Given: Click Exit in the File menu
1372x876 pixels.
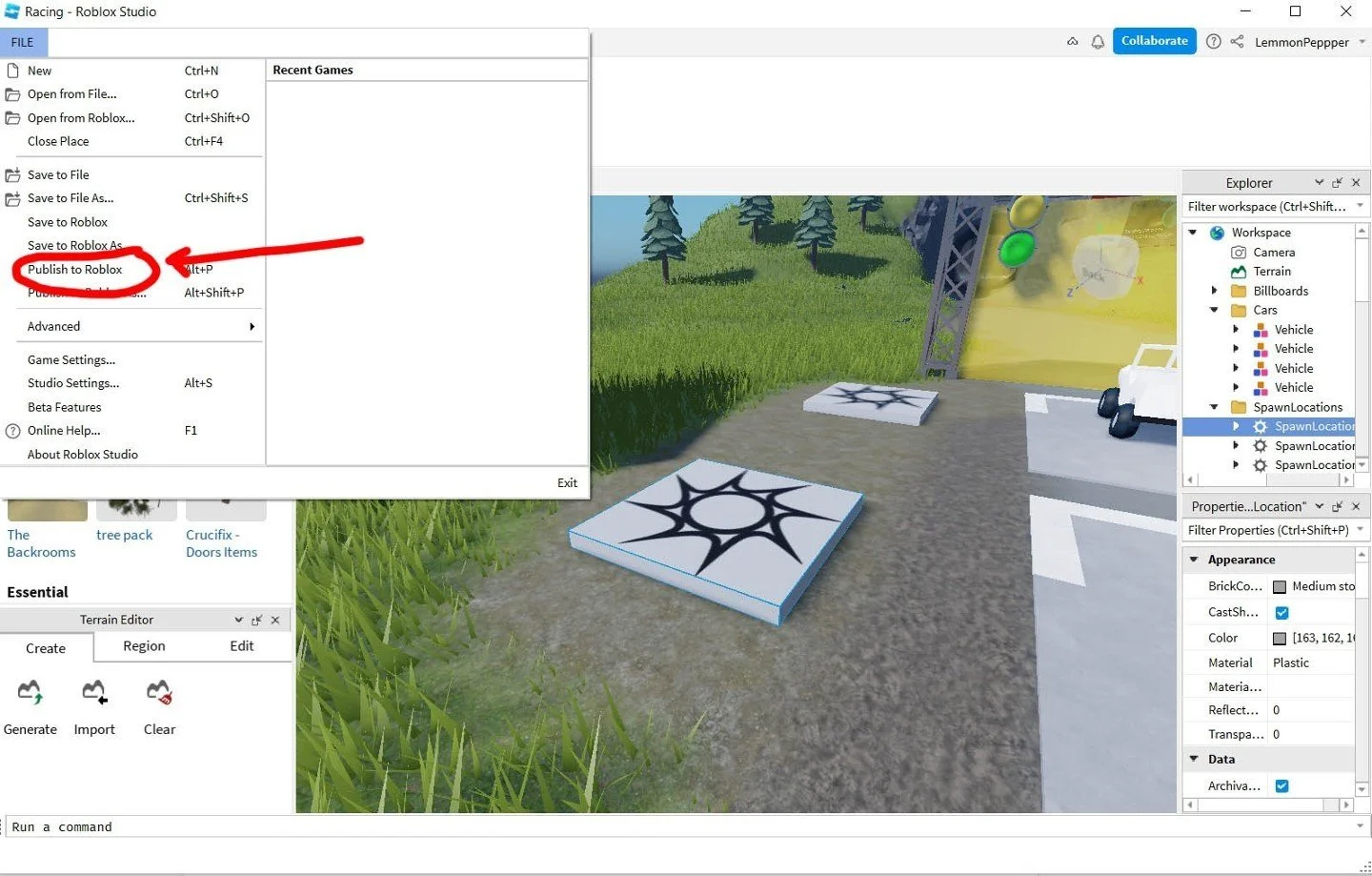Looking at the screenshot, I should click(x=567, y=483).
